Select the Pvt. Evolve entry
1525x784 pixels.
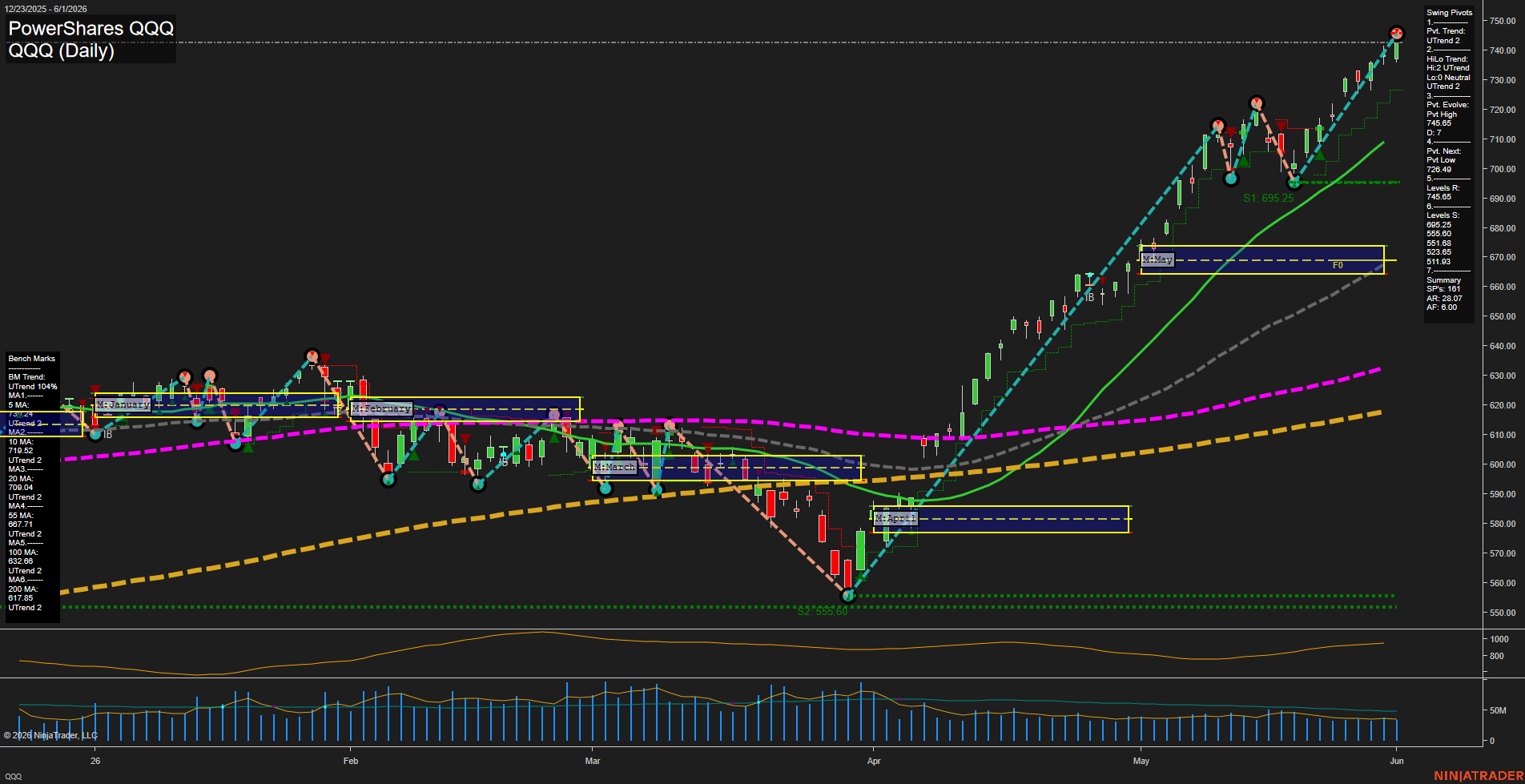pos(1447,105)
